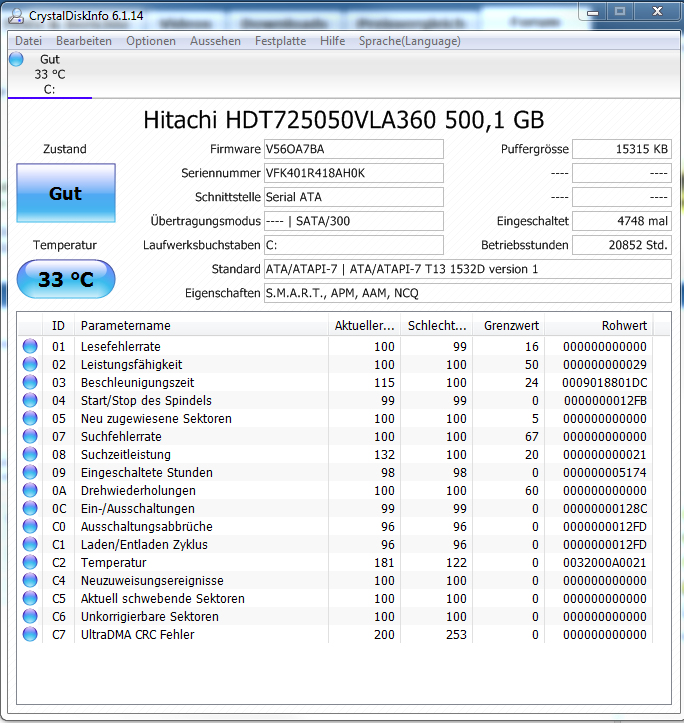Click the Aktueller... column header

coord(364,326)
